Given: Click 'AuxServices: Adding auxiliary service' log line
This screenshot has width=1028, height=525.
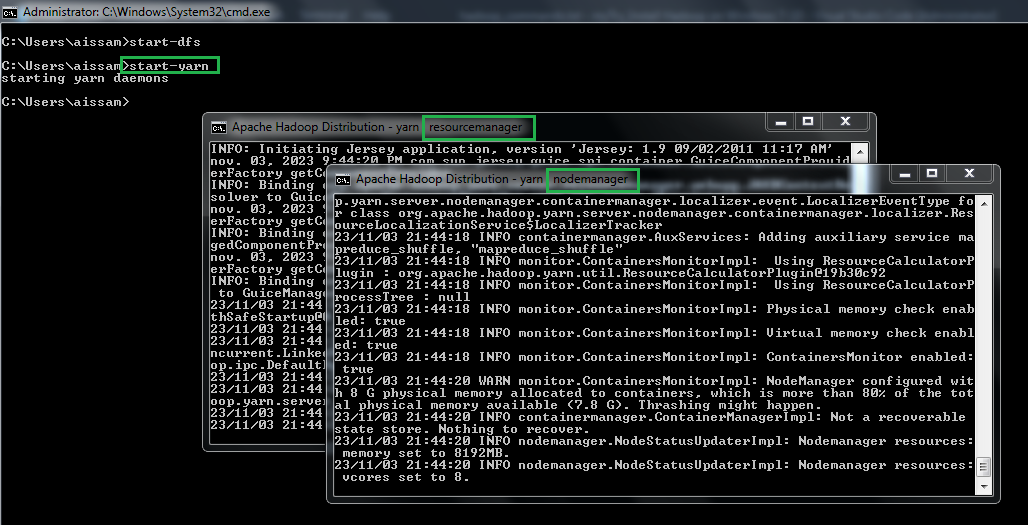Looking at the screenshot, I should point(654,237).
